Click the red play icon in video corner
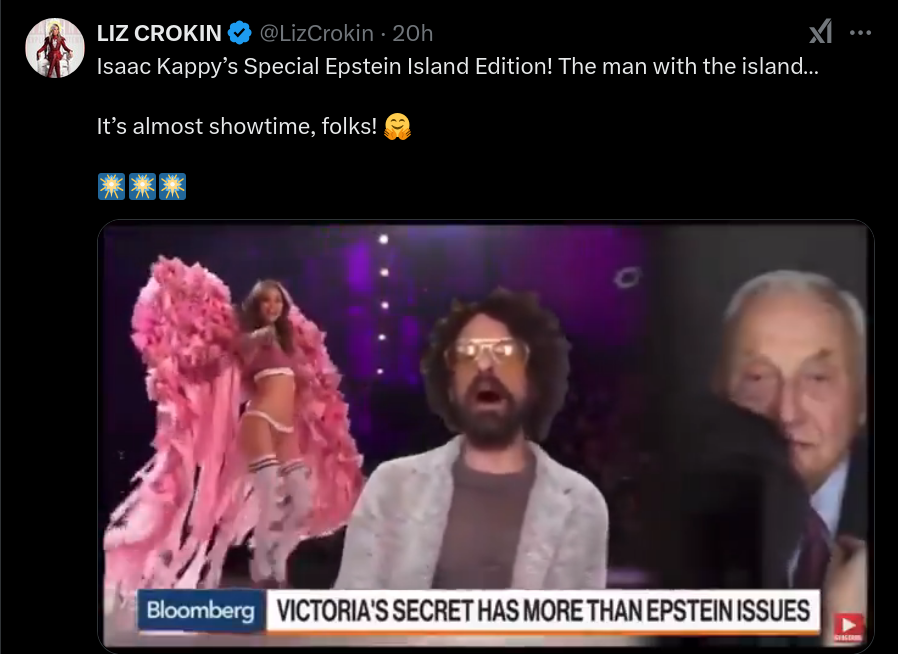The width and height of the screenshot is (898, 654). (847, 627)
